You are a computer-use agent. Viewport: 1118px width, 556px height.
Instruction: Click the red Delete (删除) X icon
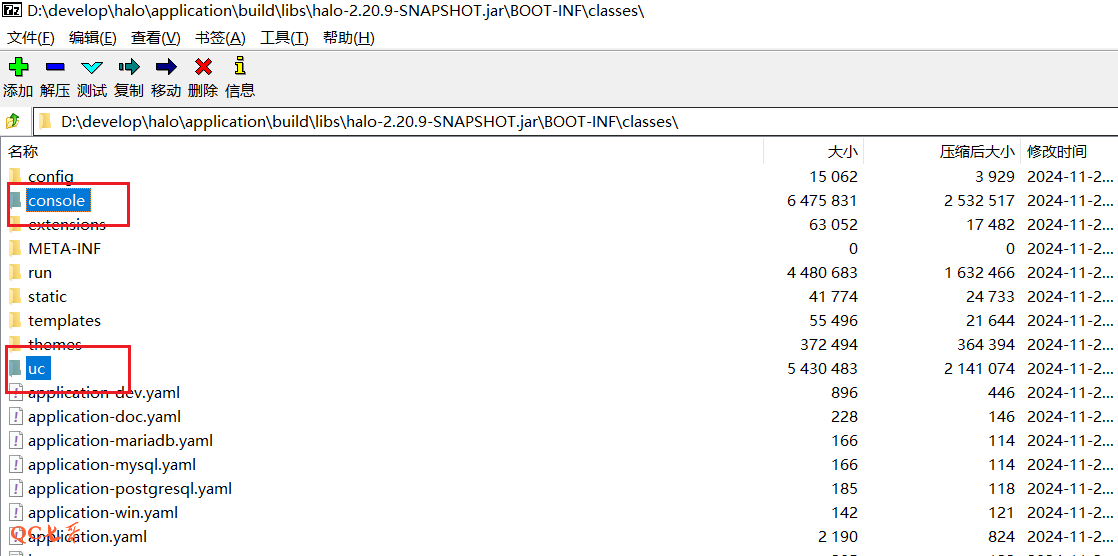[x=203, y=68]
